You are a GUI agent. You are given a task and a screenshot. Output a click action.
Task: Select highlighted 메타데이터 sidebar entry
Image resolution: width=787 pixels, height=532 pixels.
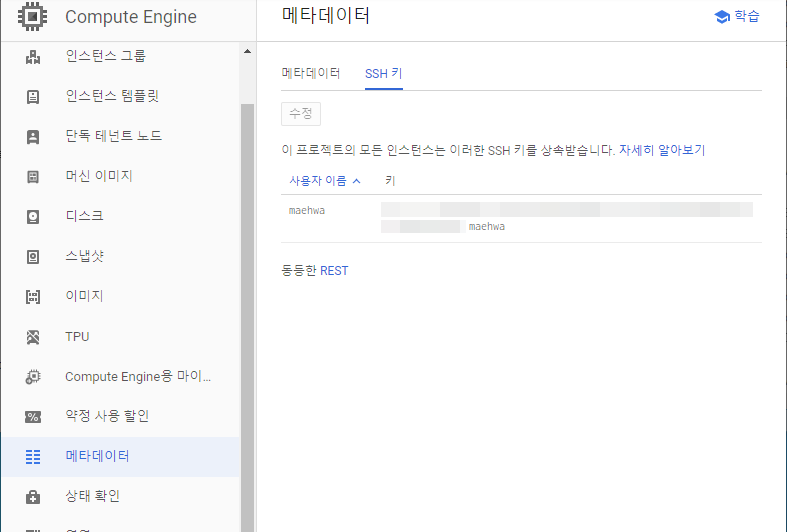[120, 456]
